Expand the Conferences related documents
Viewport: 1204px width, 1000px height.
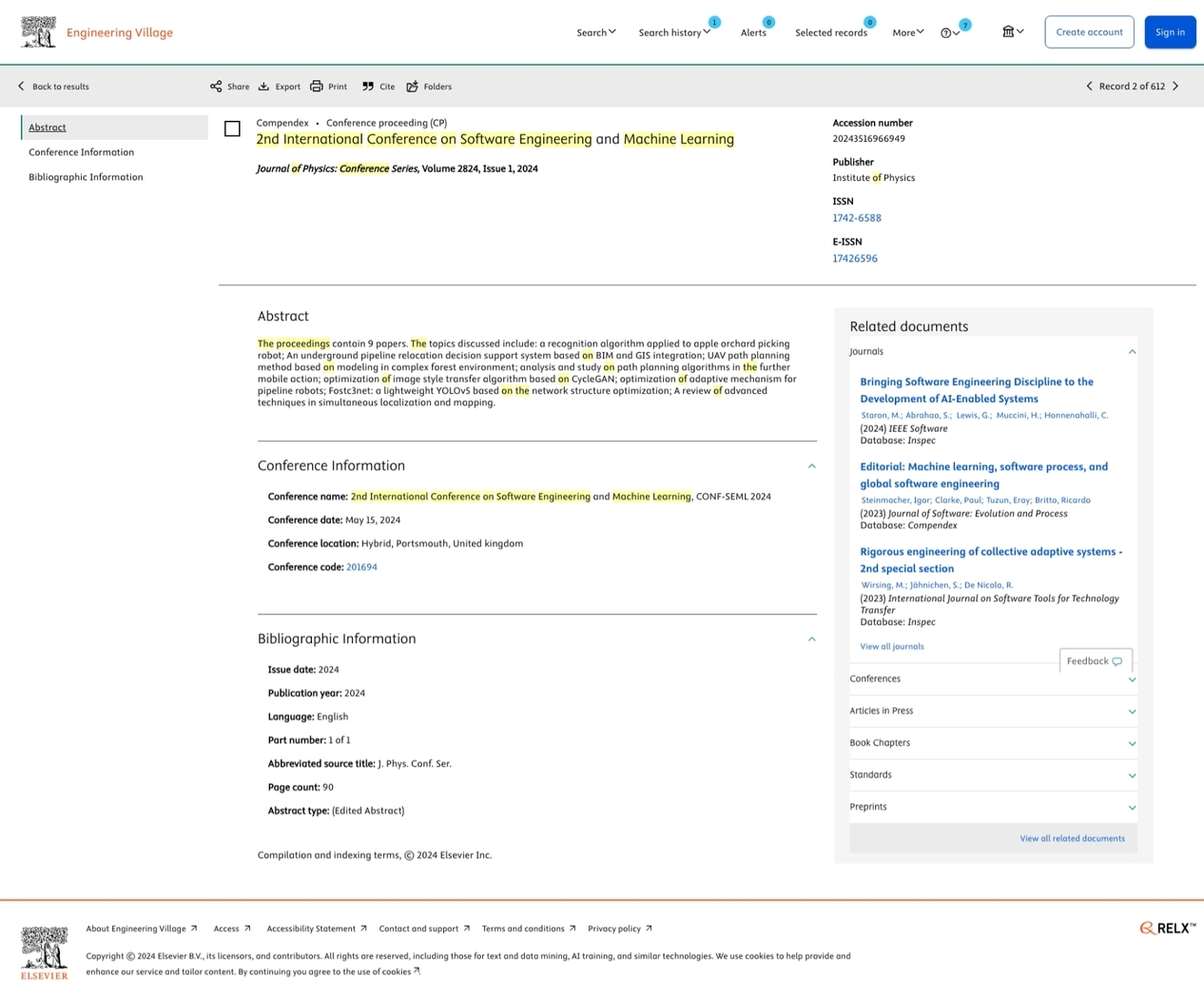pos(1132,679)
